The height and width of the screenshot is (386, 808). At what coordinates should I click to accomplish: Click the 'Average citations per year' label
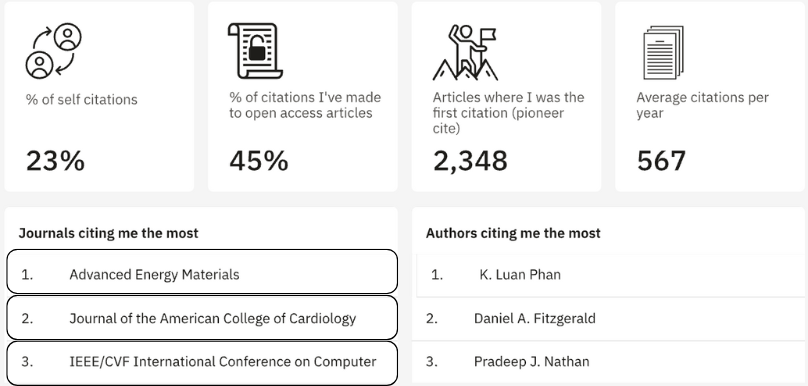(x=702, y=105)
